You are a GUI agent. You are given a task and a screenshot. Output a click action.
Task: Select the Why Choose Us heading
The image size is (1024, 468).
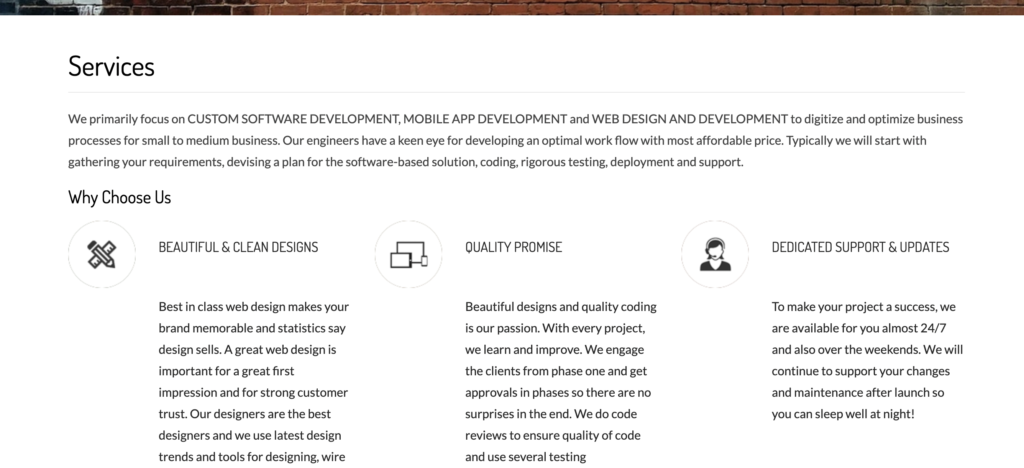119,197
